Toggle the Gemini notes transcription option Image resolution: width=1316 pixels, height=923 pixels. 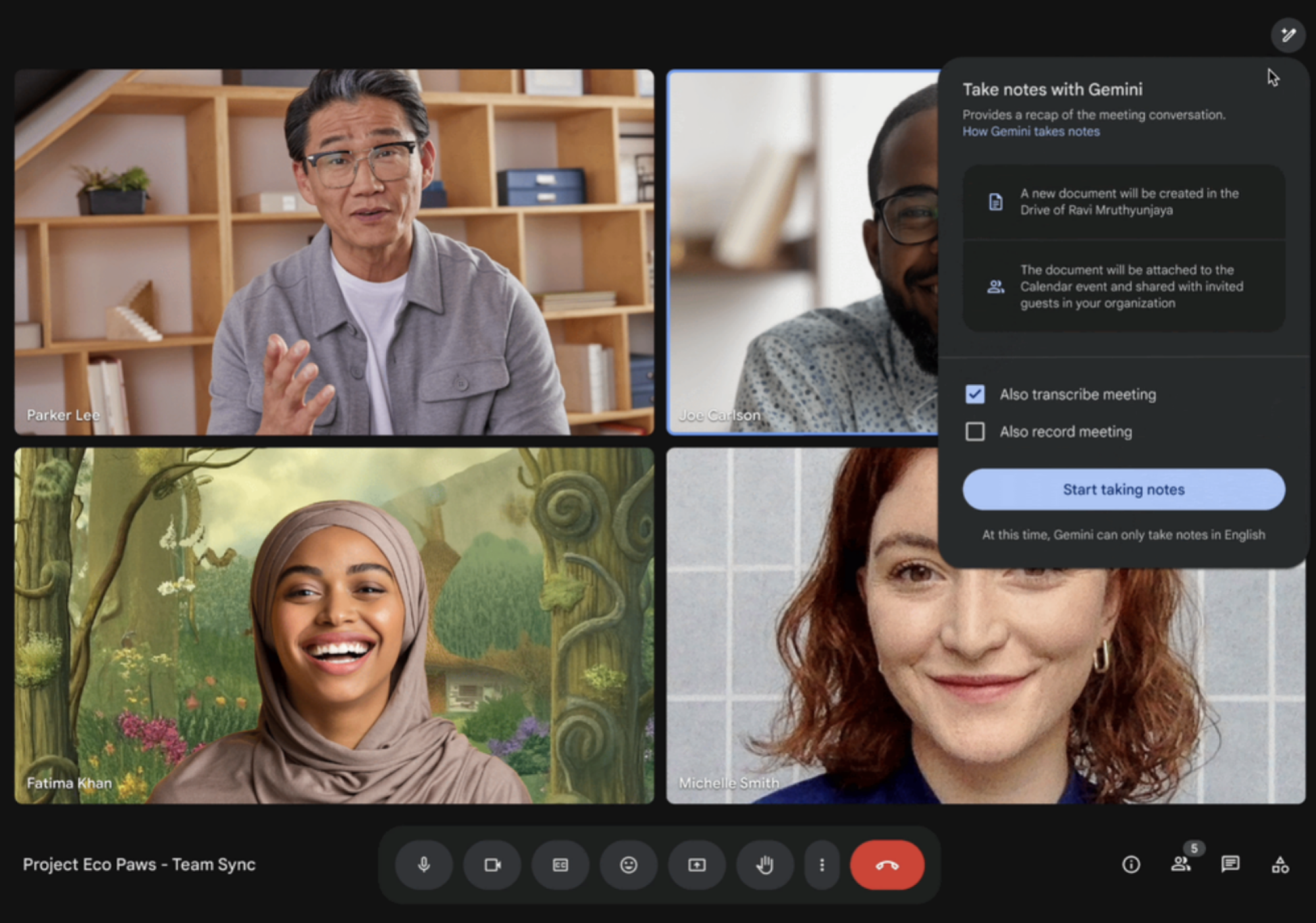[x=975, y=394]
